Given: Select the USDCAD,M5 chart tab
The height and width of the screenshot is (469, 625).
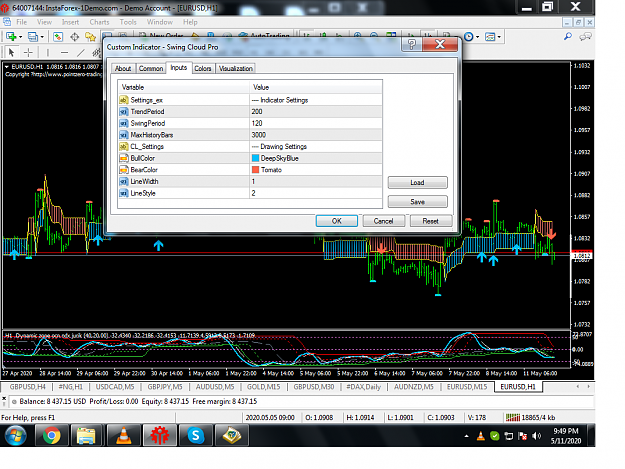Looking at the screenshot, I should pyautogui.click(x=115, y=387).
